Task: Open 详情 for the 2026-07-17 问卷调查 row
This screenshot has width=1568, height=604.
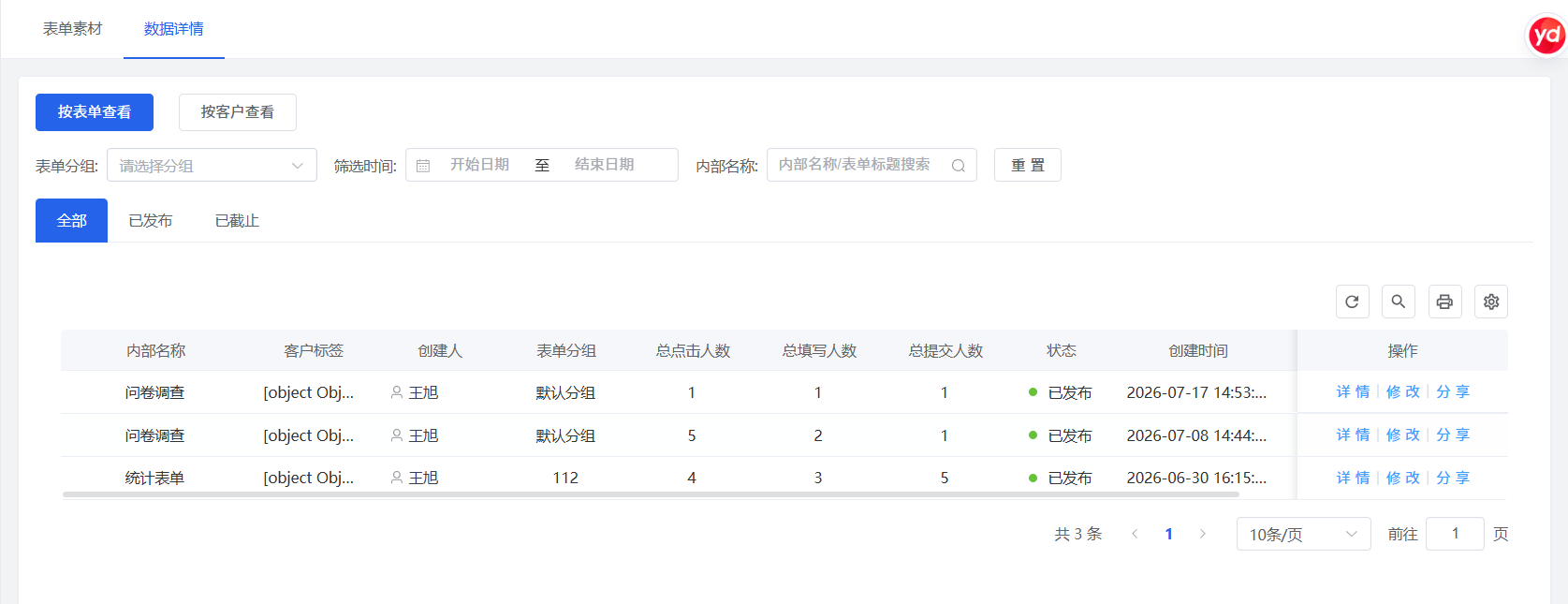Action: point(1353,391)
